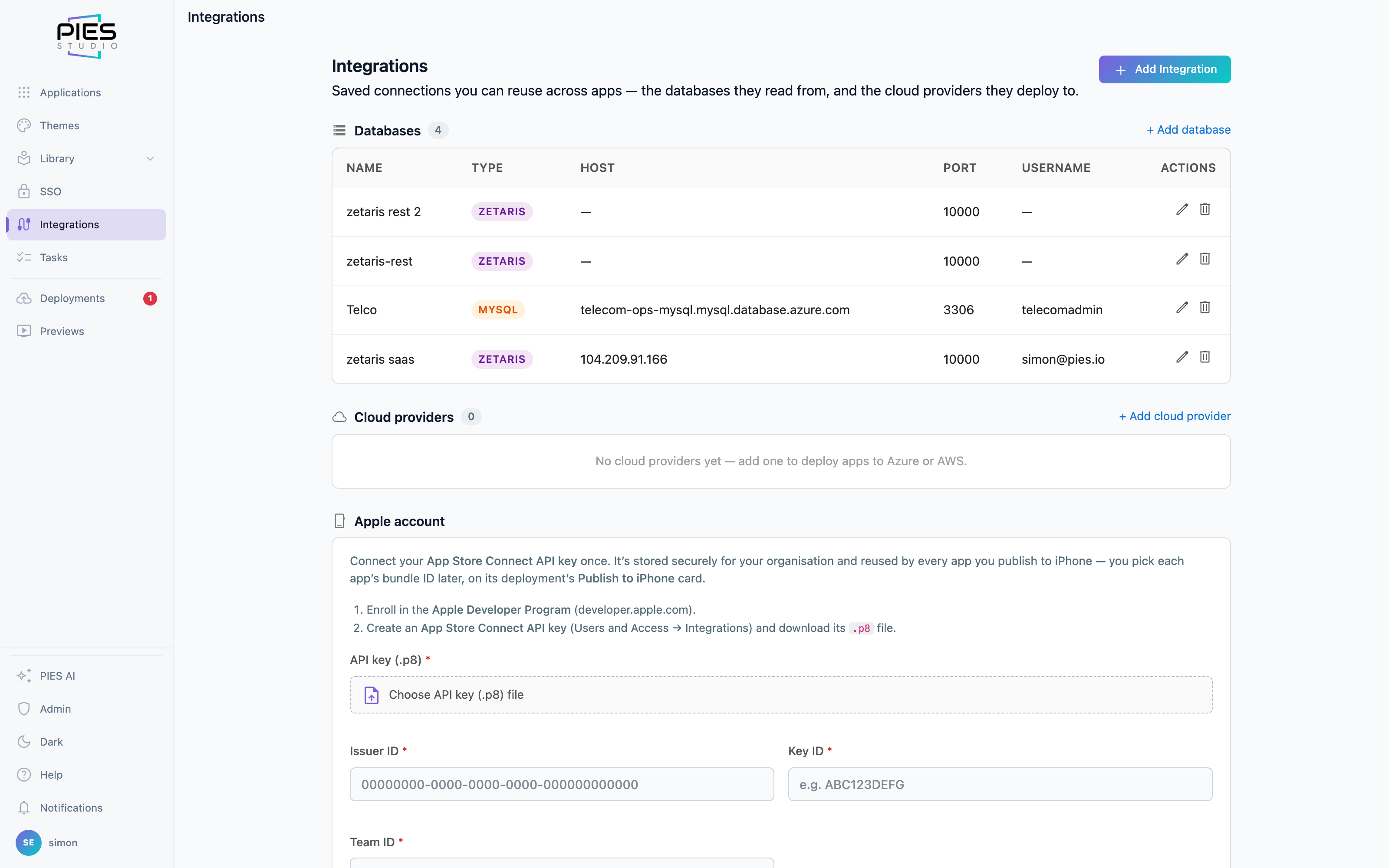Screen dimensions: 1389x868
Task: Delete the zetaris-rest database entry
Action: point(1205,259)
